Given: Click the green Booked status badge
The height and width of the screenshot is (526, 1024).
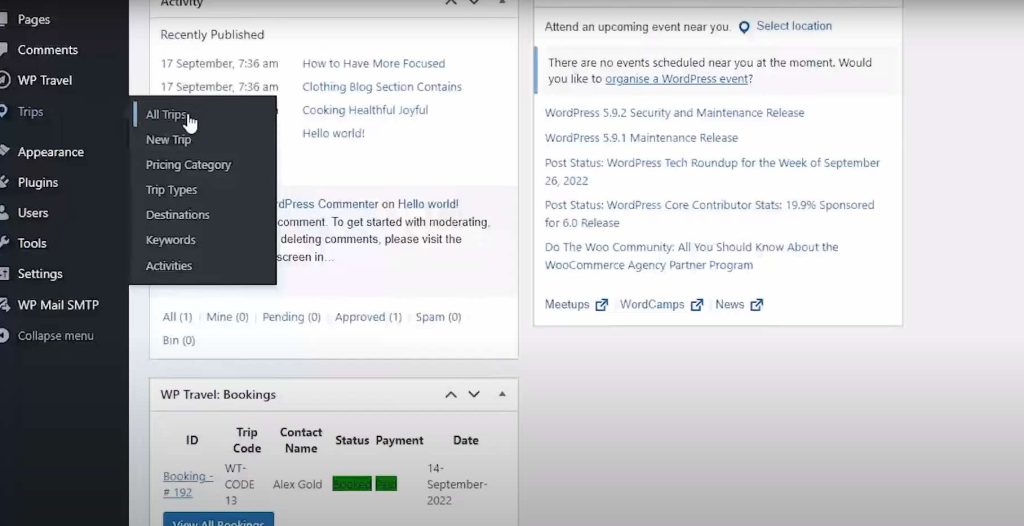Looking at the screenshot, I should coord(352,484).
